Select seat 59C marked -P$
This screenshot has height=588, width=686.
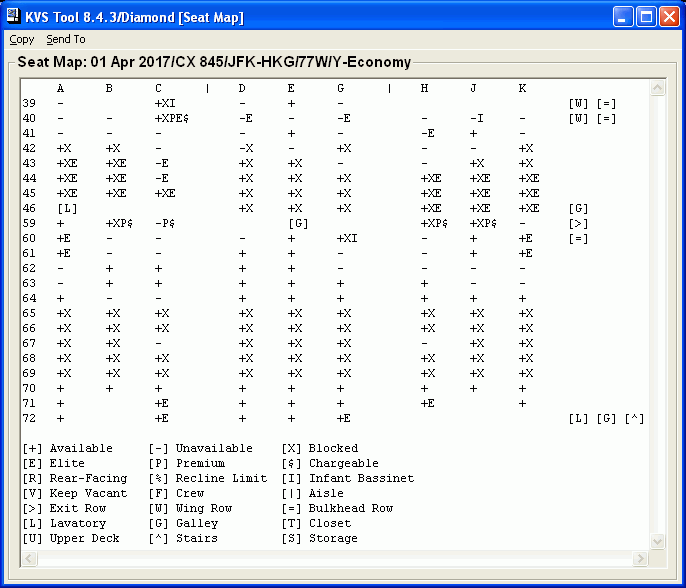(165, 223)
